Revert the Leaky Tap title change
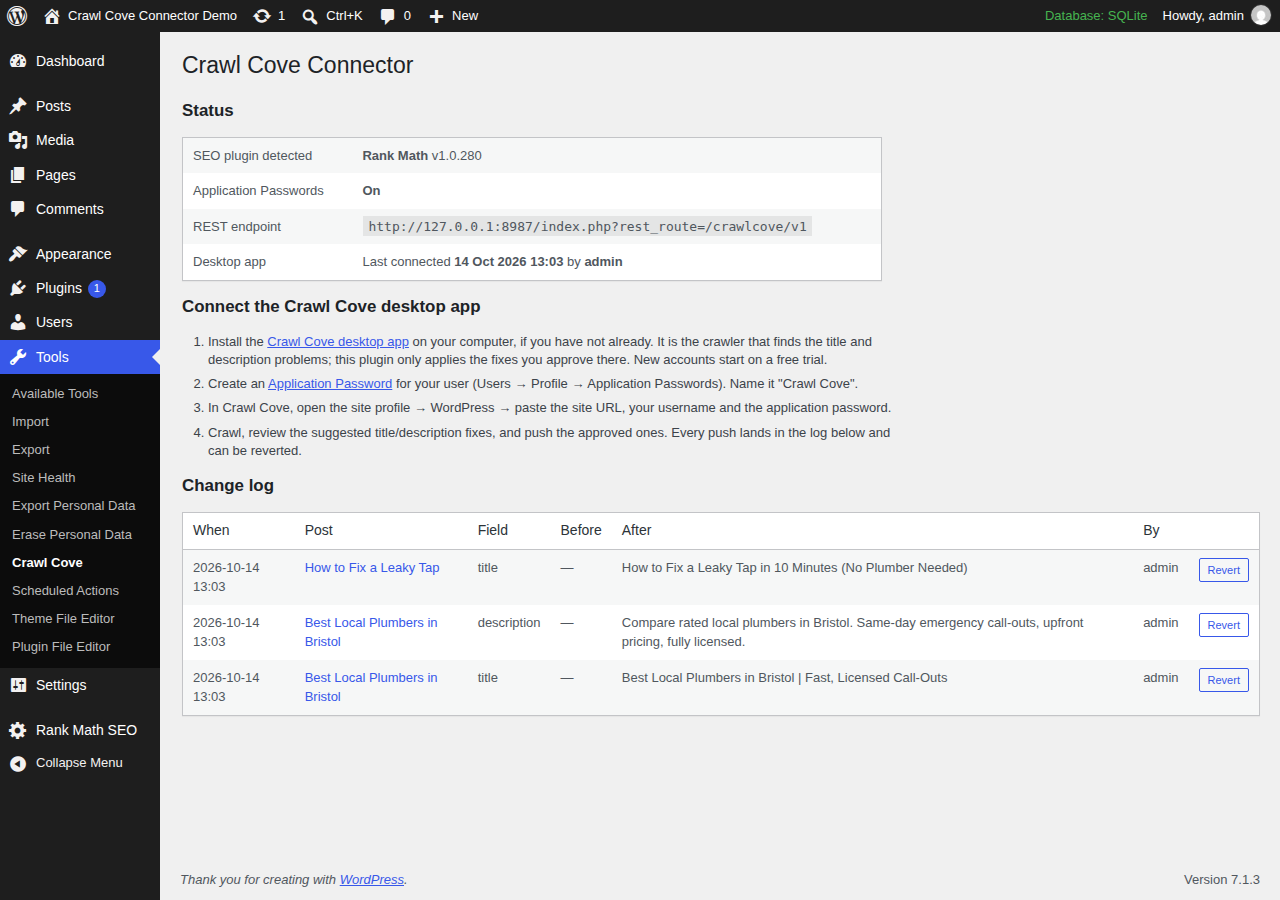This screenshot has height=900, width=1280. click(1224, 570)
